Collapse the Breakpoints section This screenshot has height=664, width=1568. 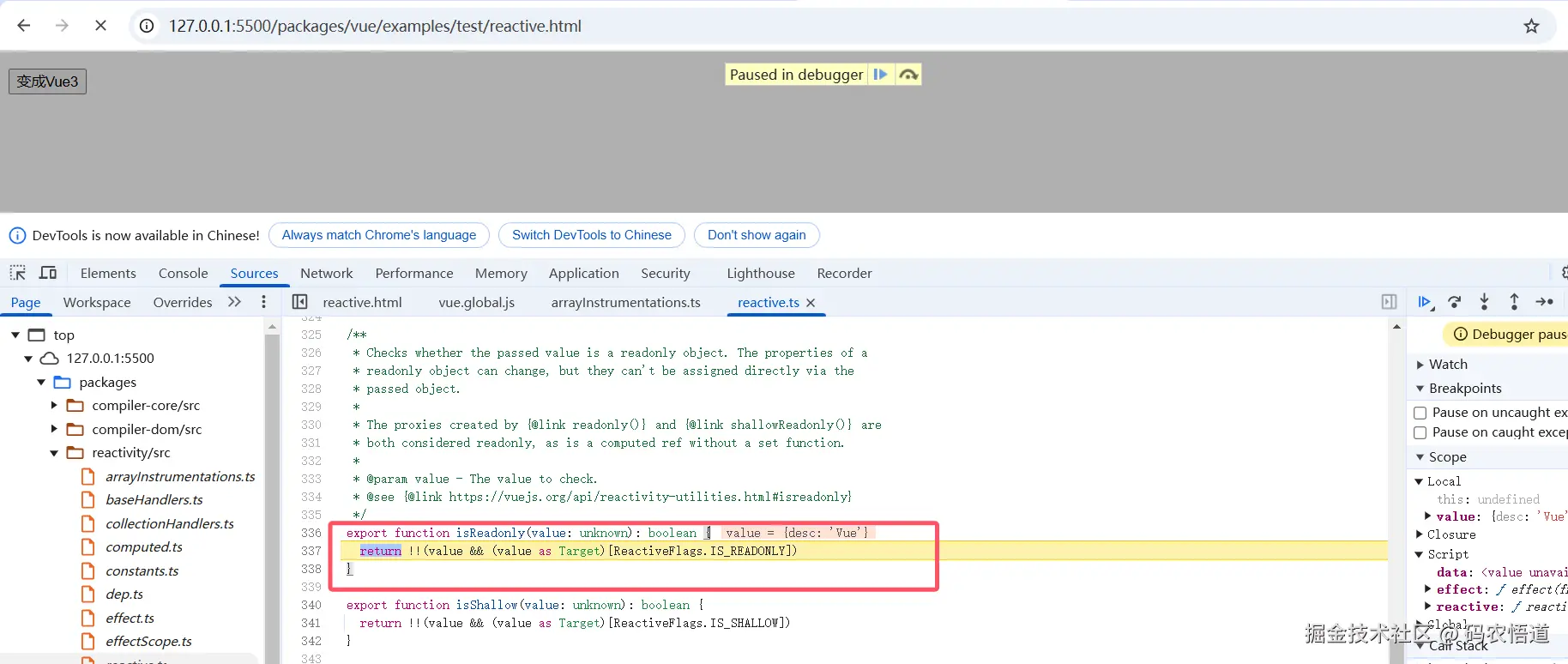[1420, 389]
